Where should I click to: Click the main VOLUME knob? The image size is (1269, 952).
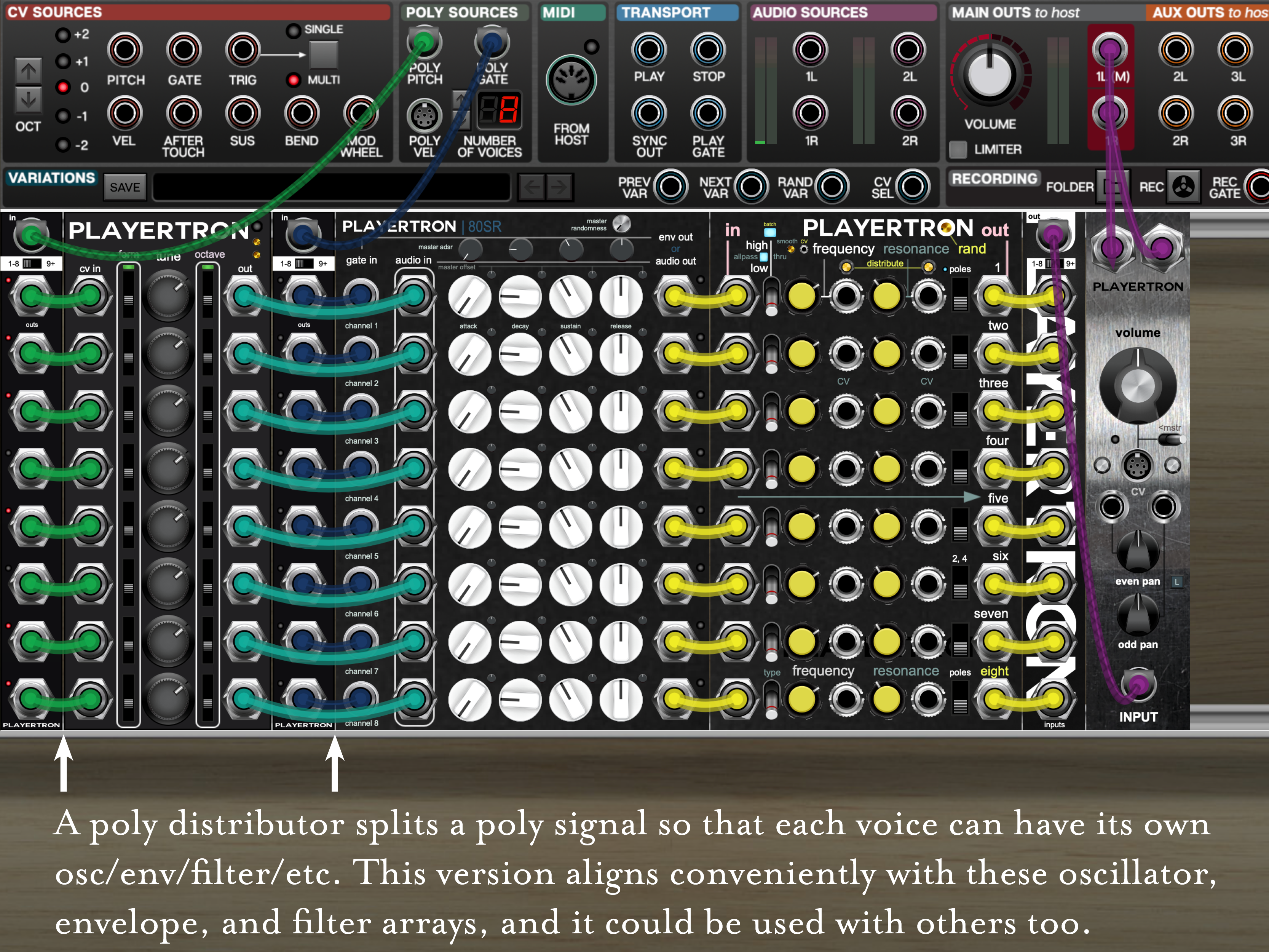click(990, 75)
